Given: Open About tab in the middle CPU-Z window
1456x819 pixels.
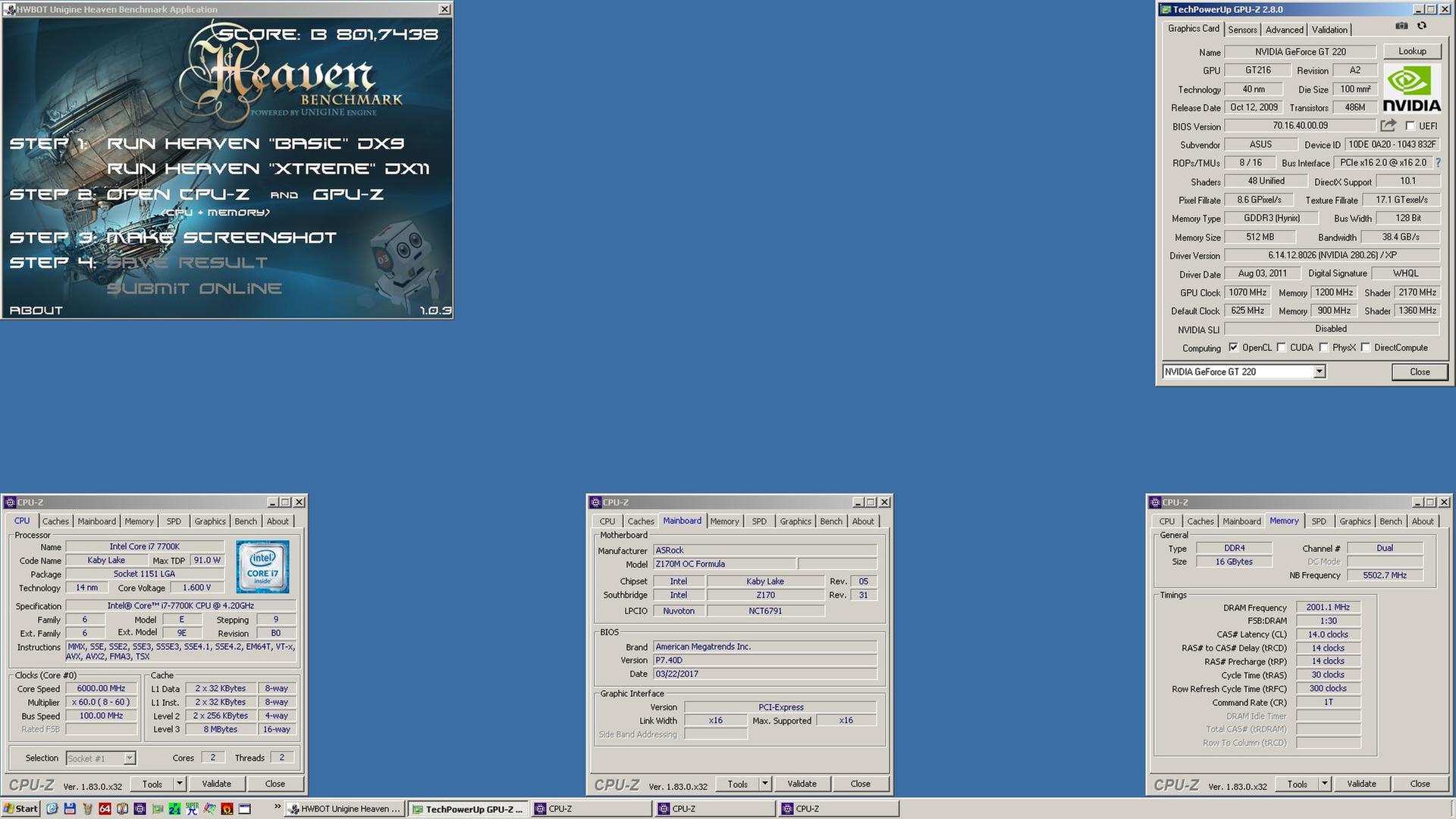Looking at the screenshot, I should pyautogui.click(x=862, y=522).
